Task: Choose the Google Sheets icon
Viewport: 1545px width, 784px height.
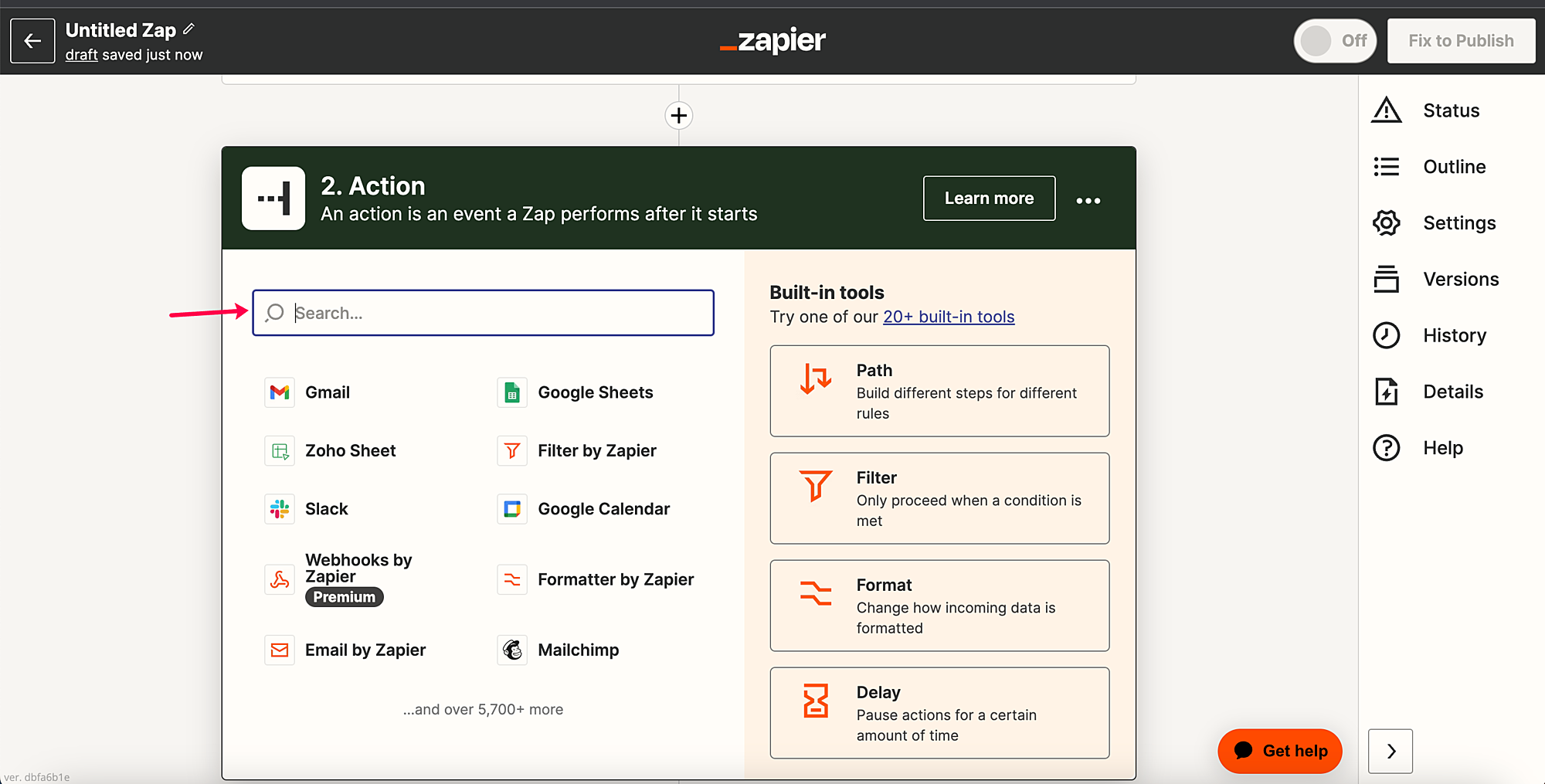Action: coord(512,392)
